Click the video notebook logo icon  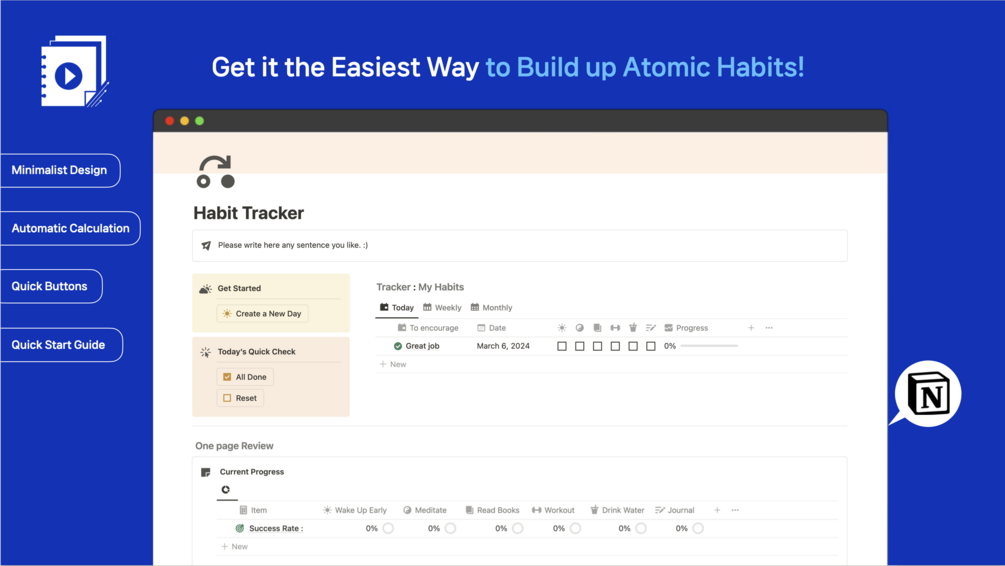pos(74,71)
